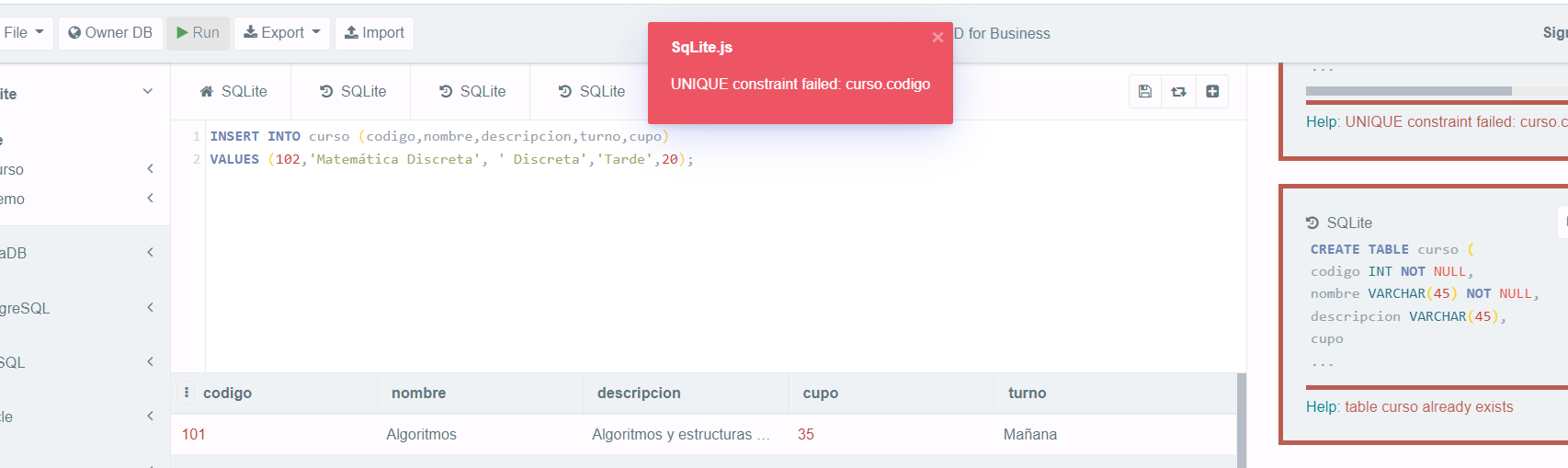The image size is (1568, 468).
Task: Click the refresh arrows icon in editor toolbar
Action: click(x=1179, y=91)
